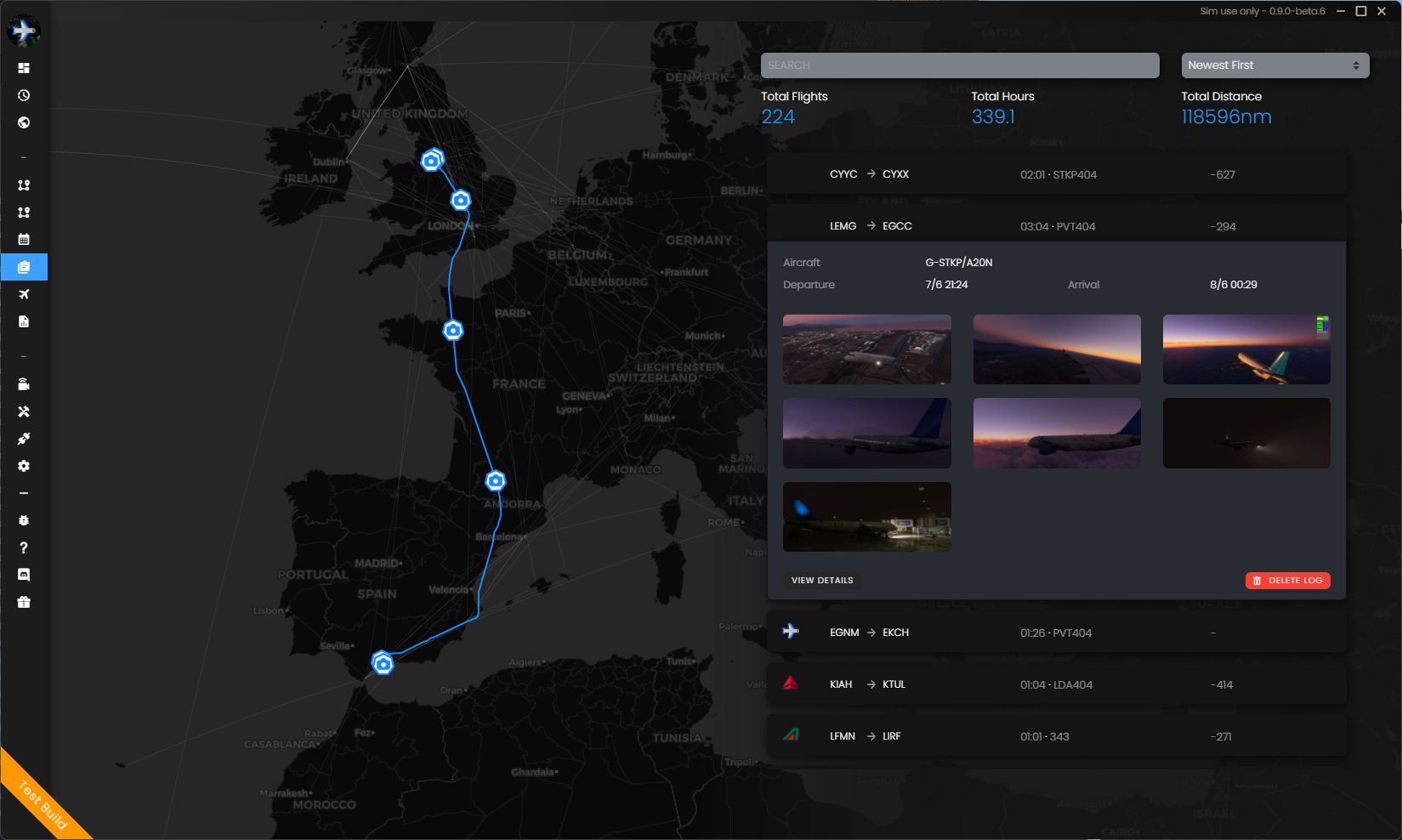Click the View Details button
This screenshot has height=840, width=1402.
(x=821, y=581)
